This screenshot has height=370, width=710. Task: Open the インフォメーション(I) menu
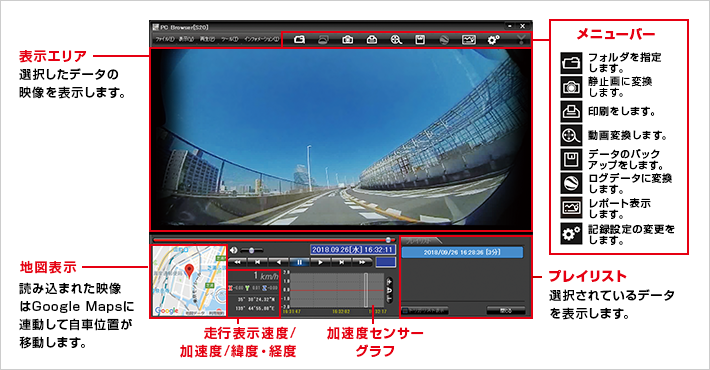coord(261,40)
